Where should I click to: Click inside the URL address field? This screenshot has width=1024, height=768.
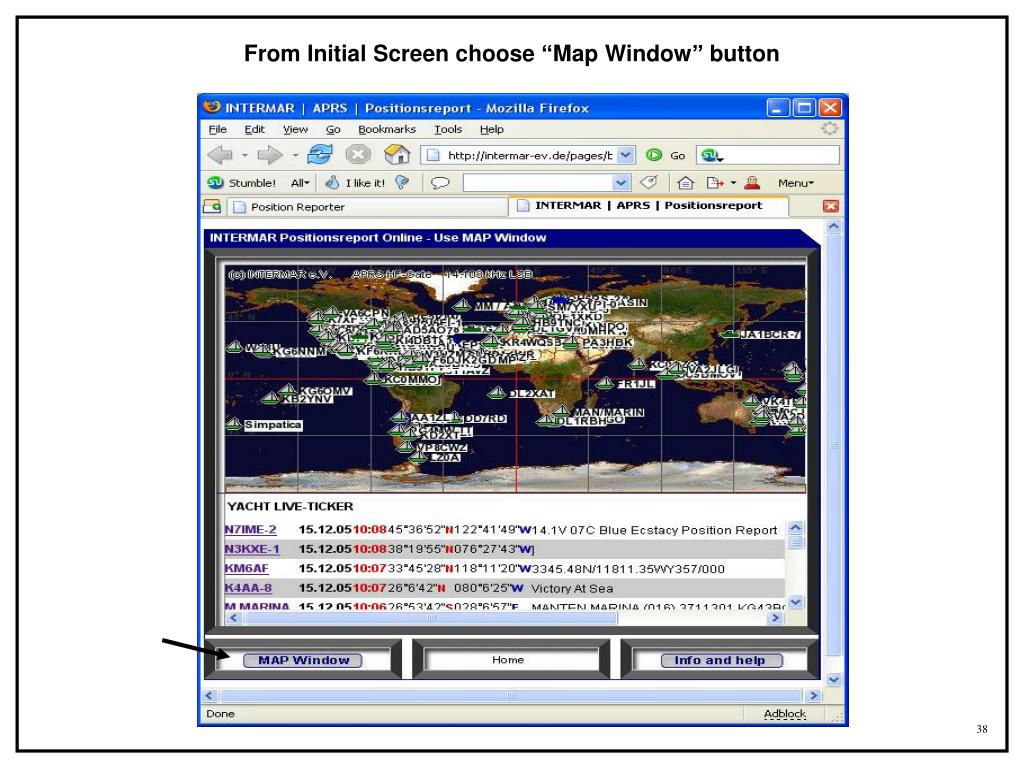click(x=529, y=155)
